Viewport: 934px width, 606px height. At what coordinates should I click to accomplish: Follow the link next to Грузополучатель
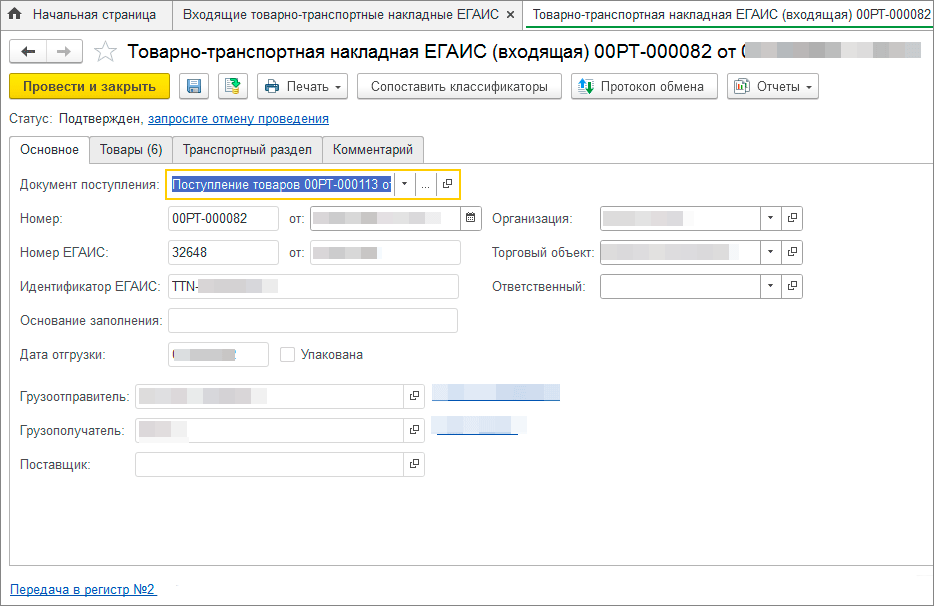point(478,425)
